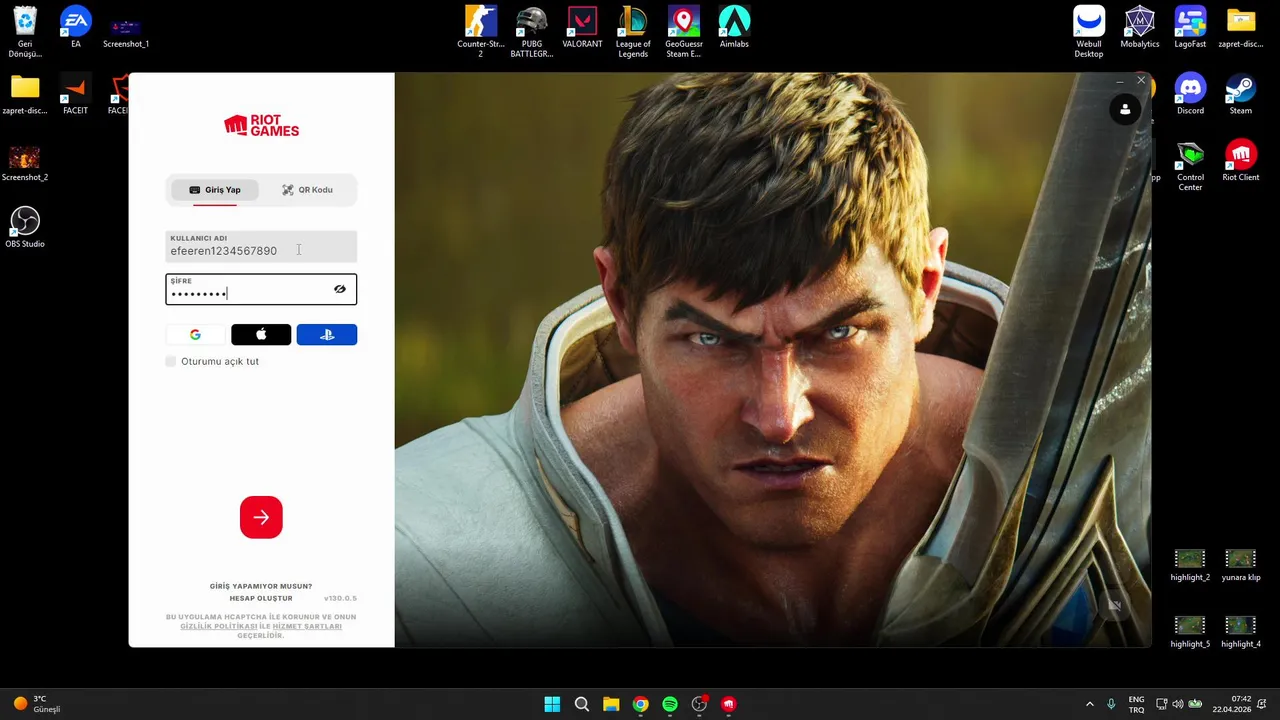Screen dimensions: 1280x720
Task: Open the volume speaker tray icon
Action: pos(1177,704)
